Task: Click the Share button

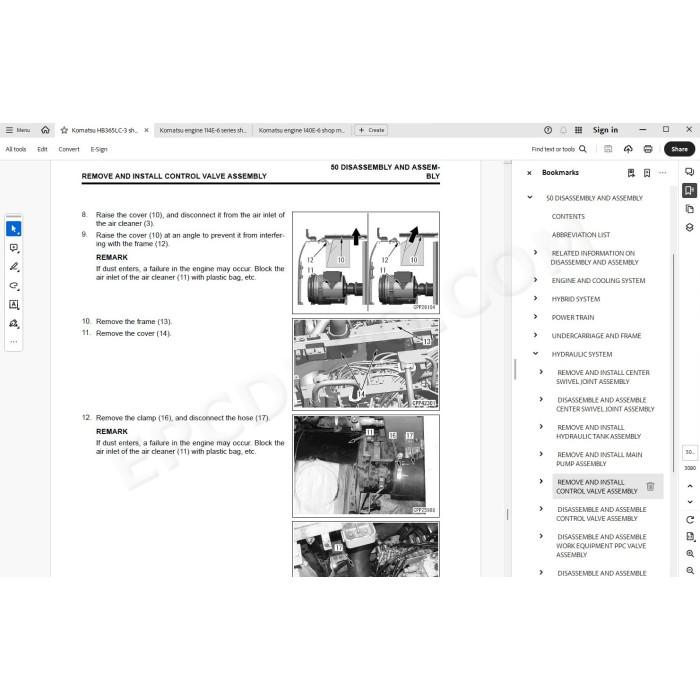Action: coord(679,149)
